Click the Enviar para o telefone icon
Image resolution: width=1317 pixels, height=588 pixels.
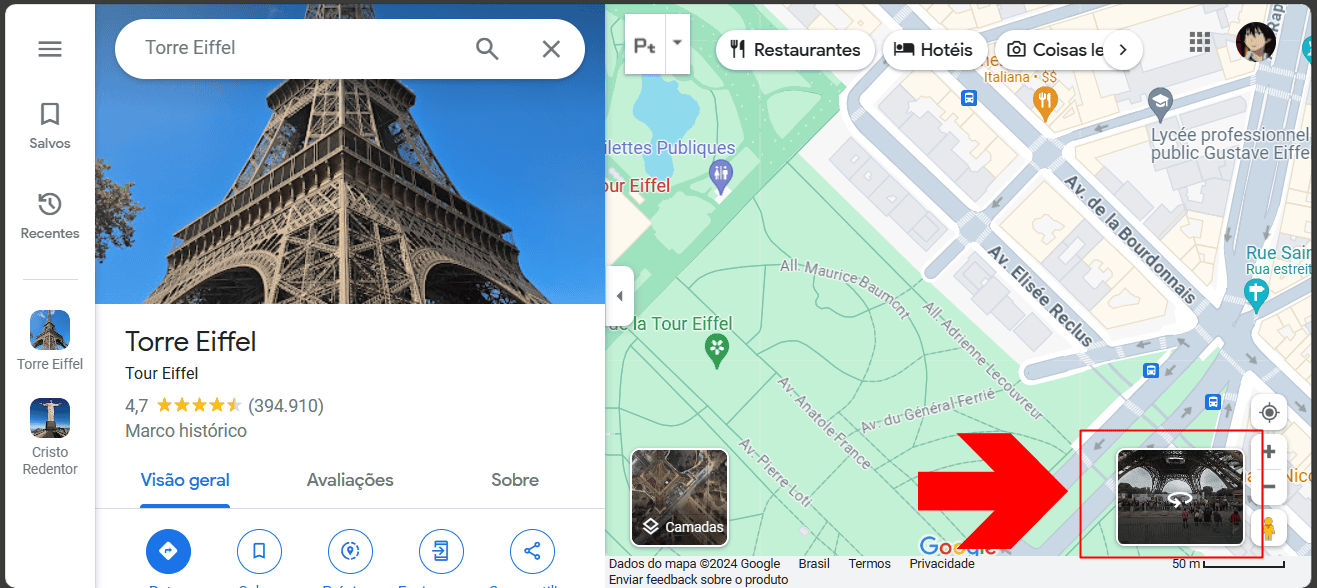click(441, 551)
